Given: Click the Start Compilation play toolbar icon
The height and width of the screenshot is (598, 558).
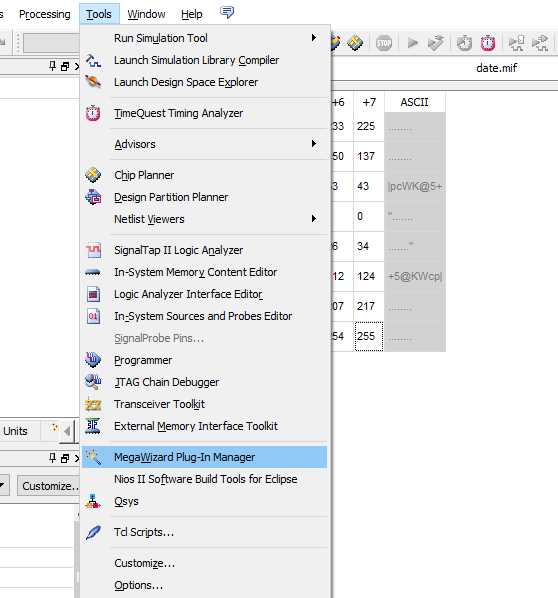Looking at the screenshot, I should (412, 43).
